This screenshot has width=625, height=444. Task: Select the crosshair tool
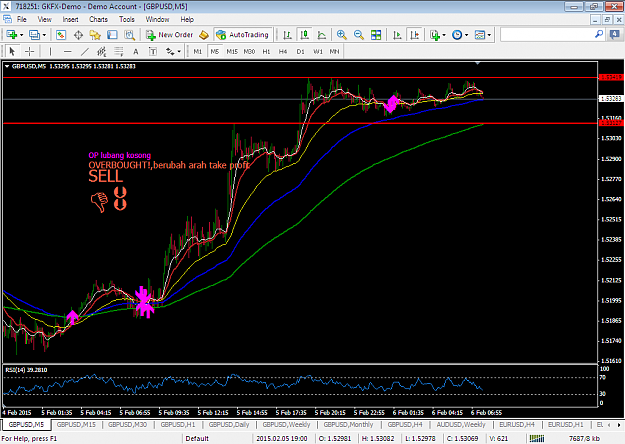pos(29,51)
